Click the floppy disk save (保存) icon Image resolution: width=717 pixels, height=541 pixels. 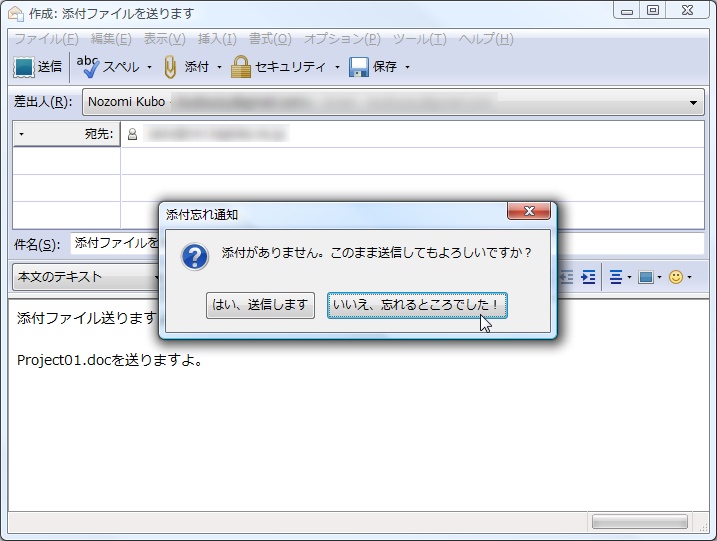pos(358,67)
